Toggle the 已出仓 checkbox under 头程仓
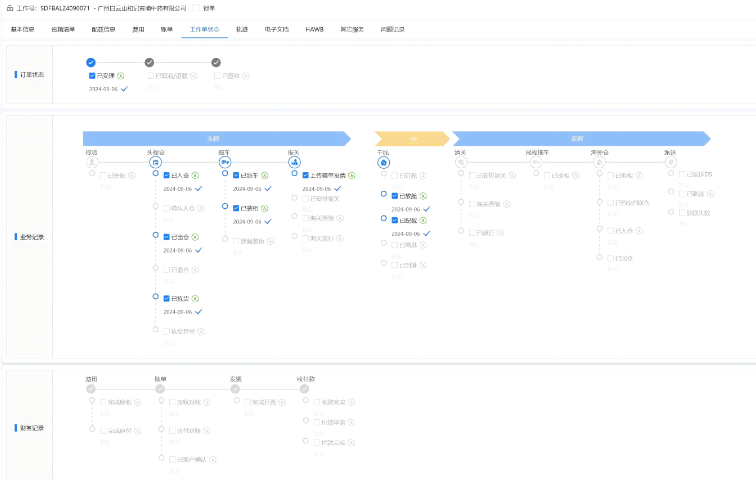 (167, 237)
